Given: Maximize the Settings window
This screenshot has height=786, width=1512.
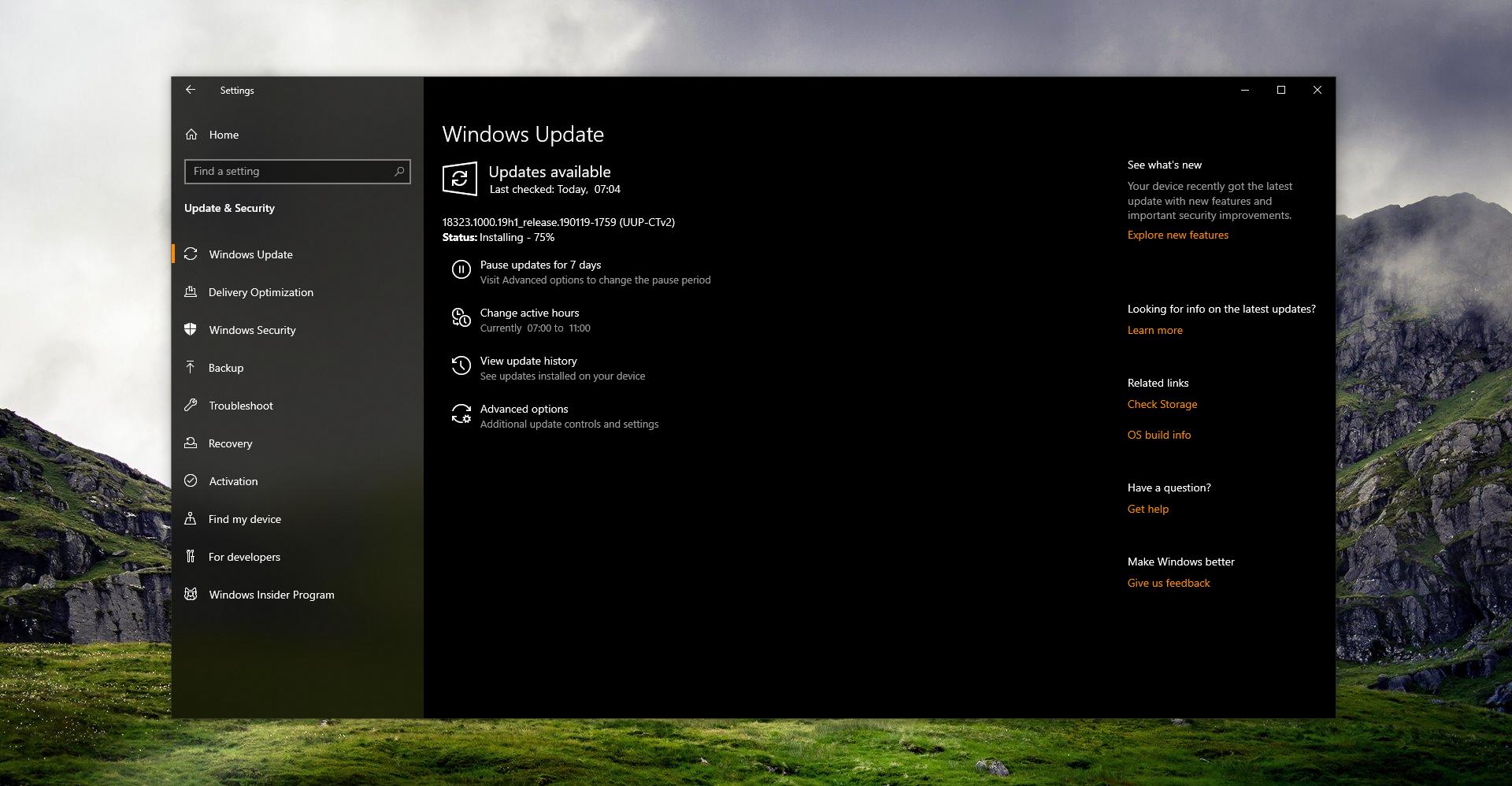Looking at the screenshot, I should [1281, 90].
